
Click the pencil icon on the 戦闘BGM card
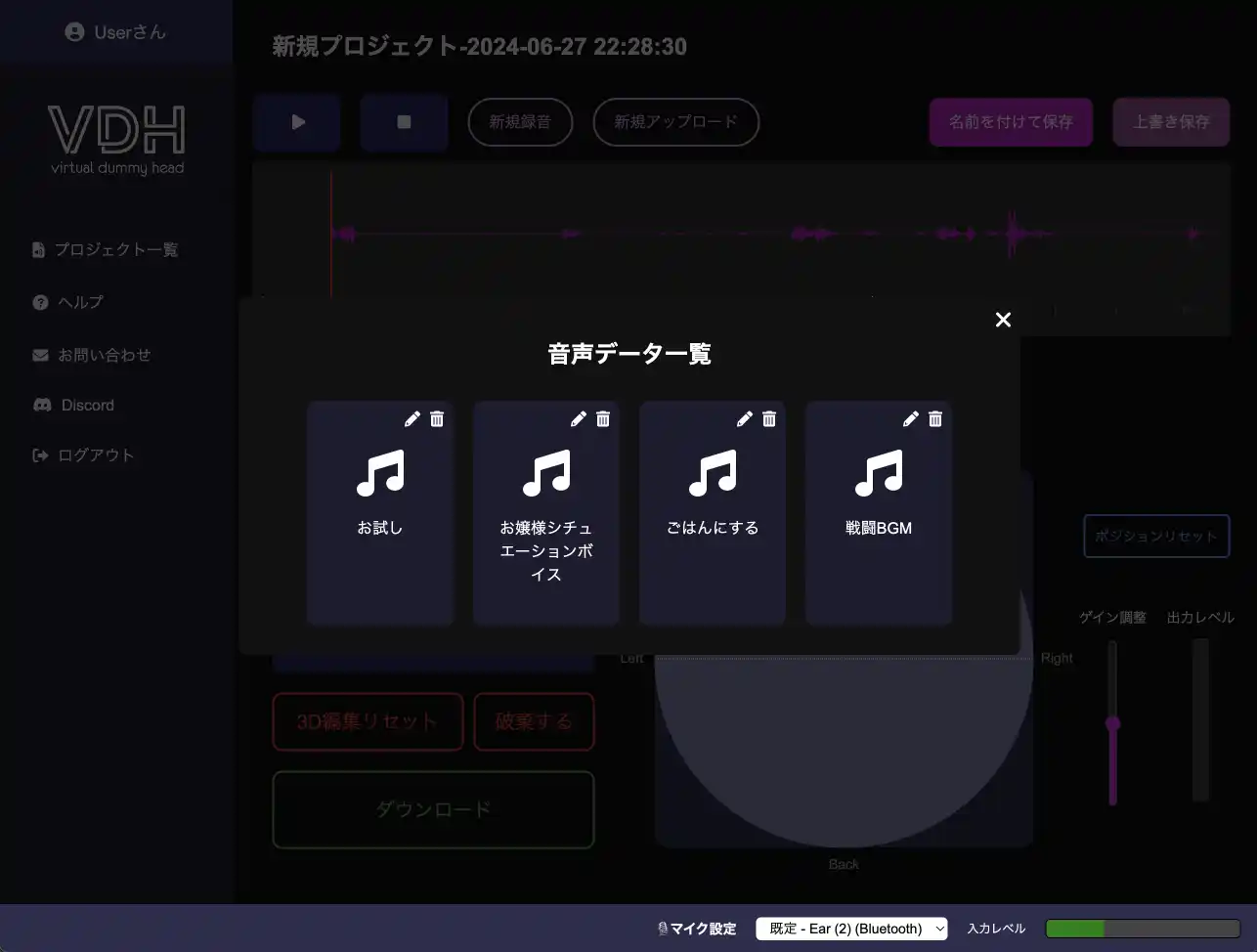pos(911,418)
